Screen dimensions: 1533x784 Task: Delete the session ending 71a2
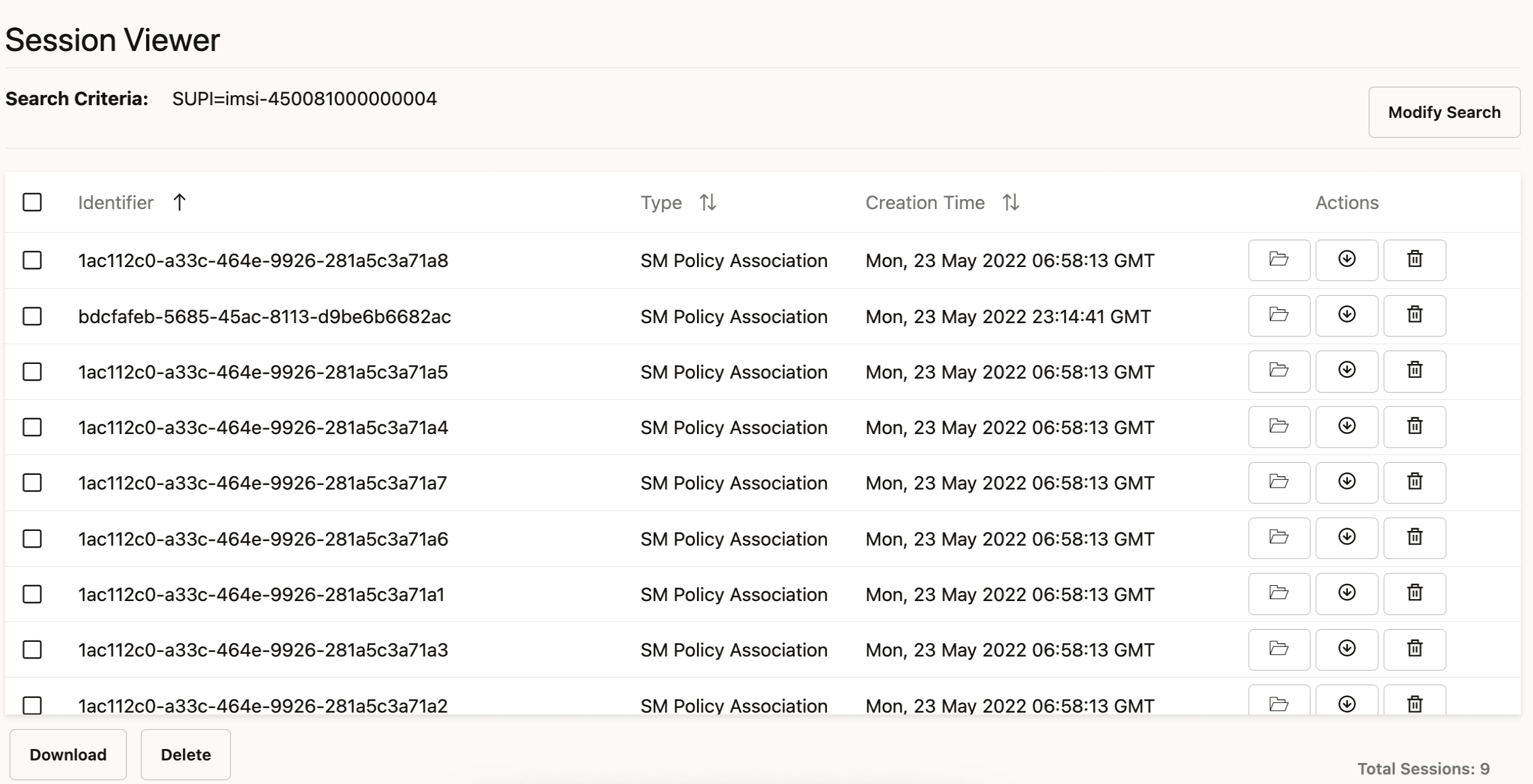point(1414,704)
